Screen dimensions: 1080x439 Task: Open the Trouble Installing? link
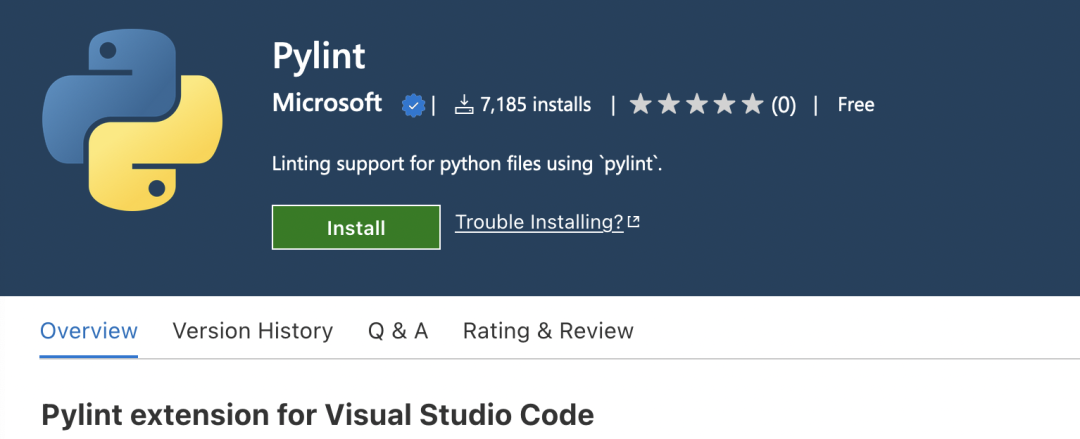coord(539,222)
